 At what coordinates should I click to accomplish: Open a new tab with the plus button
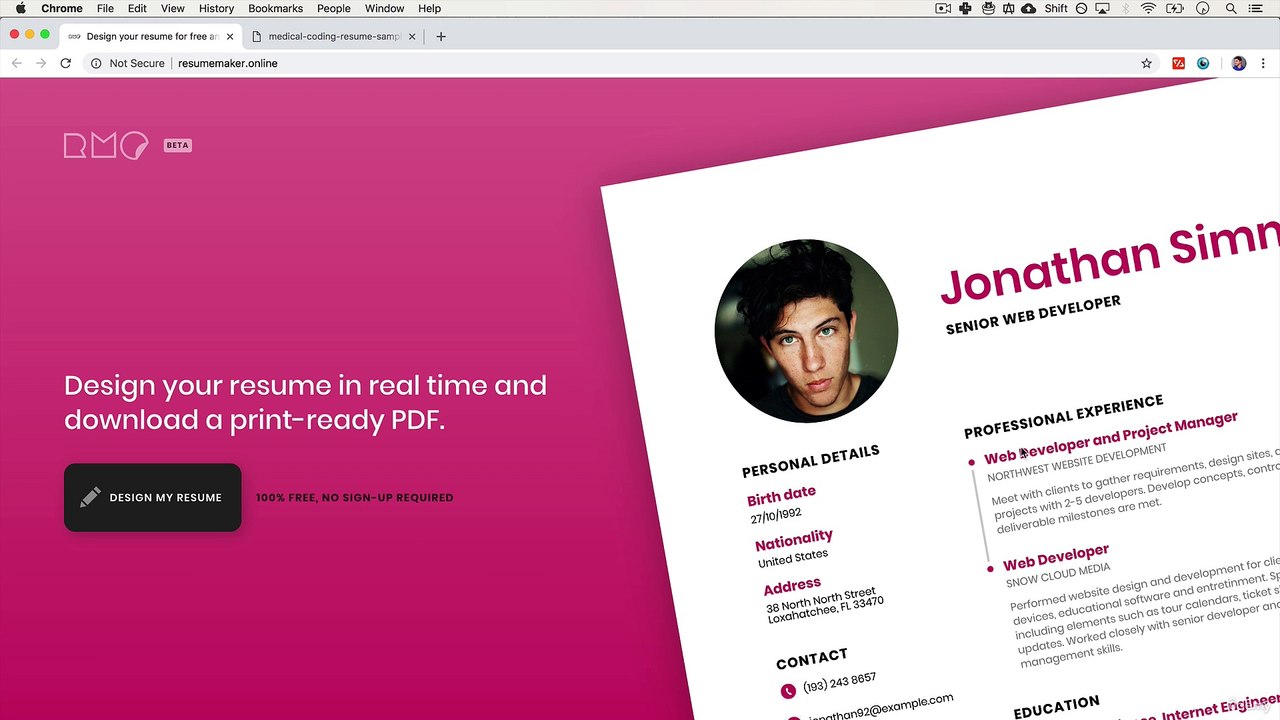(x=441, y=37)
